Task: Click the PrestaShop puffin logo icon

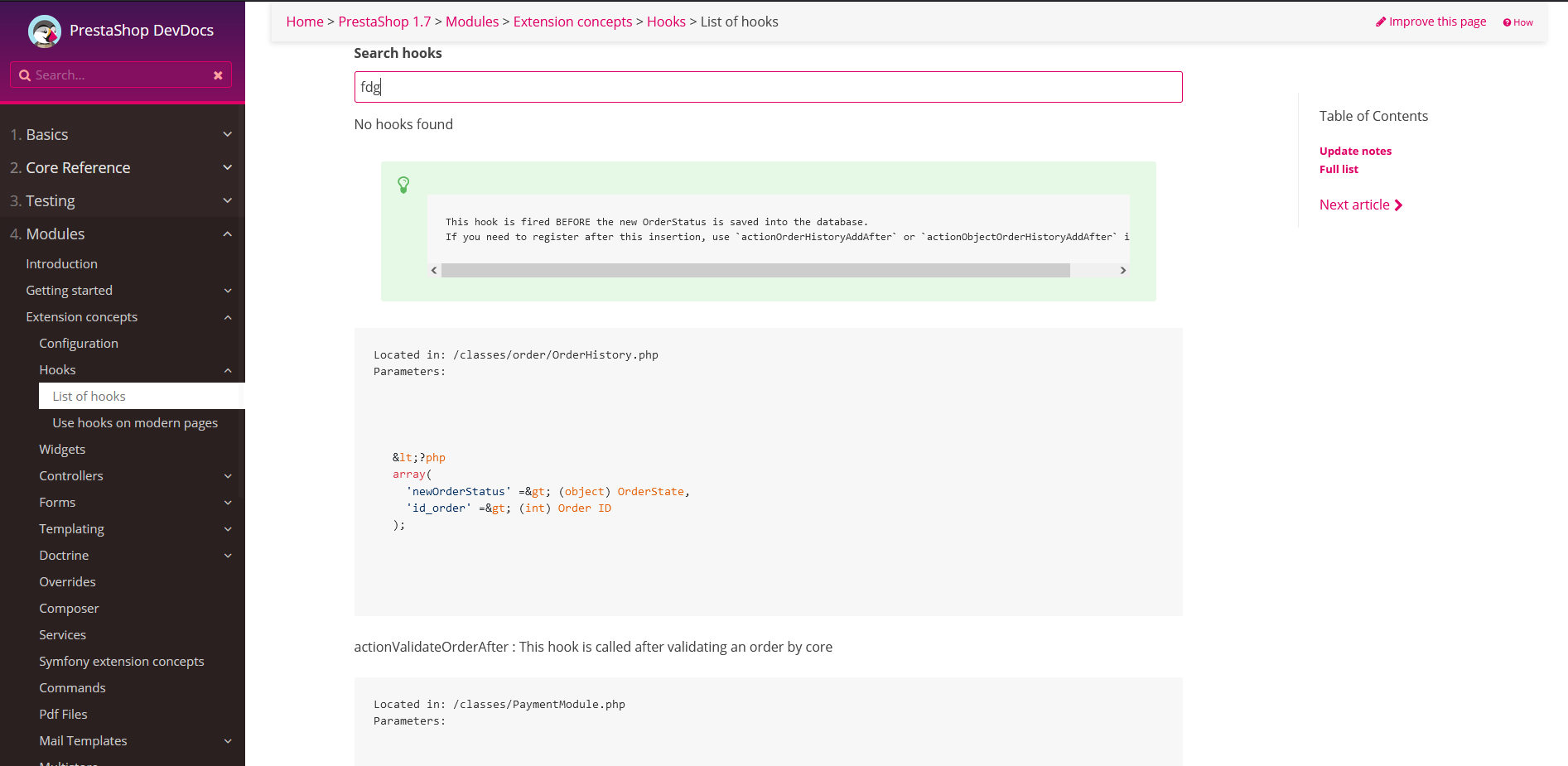Action: pos(45,31)
